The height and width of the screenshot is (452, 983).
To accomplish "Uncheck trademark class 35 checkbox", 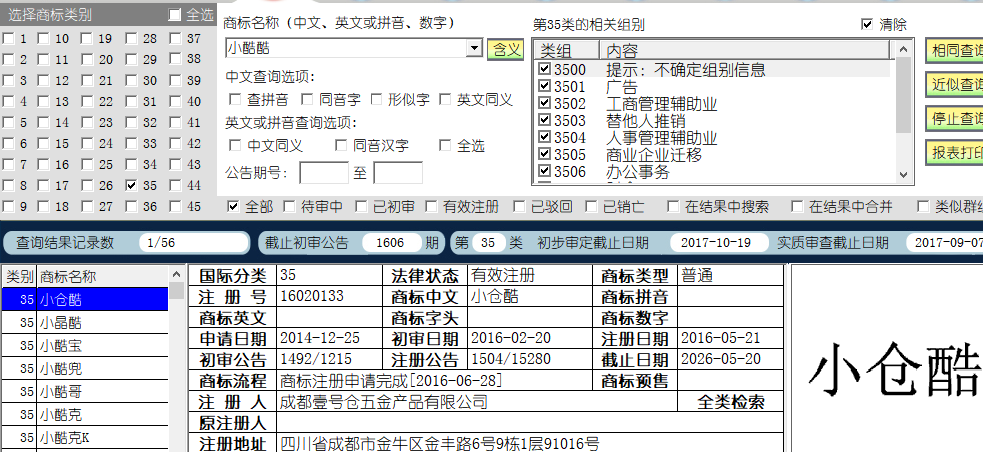I will coord(132,185).
